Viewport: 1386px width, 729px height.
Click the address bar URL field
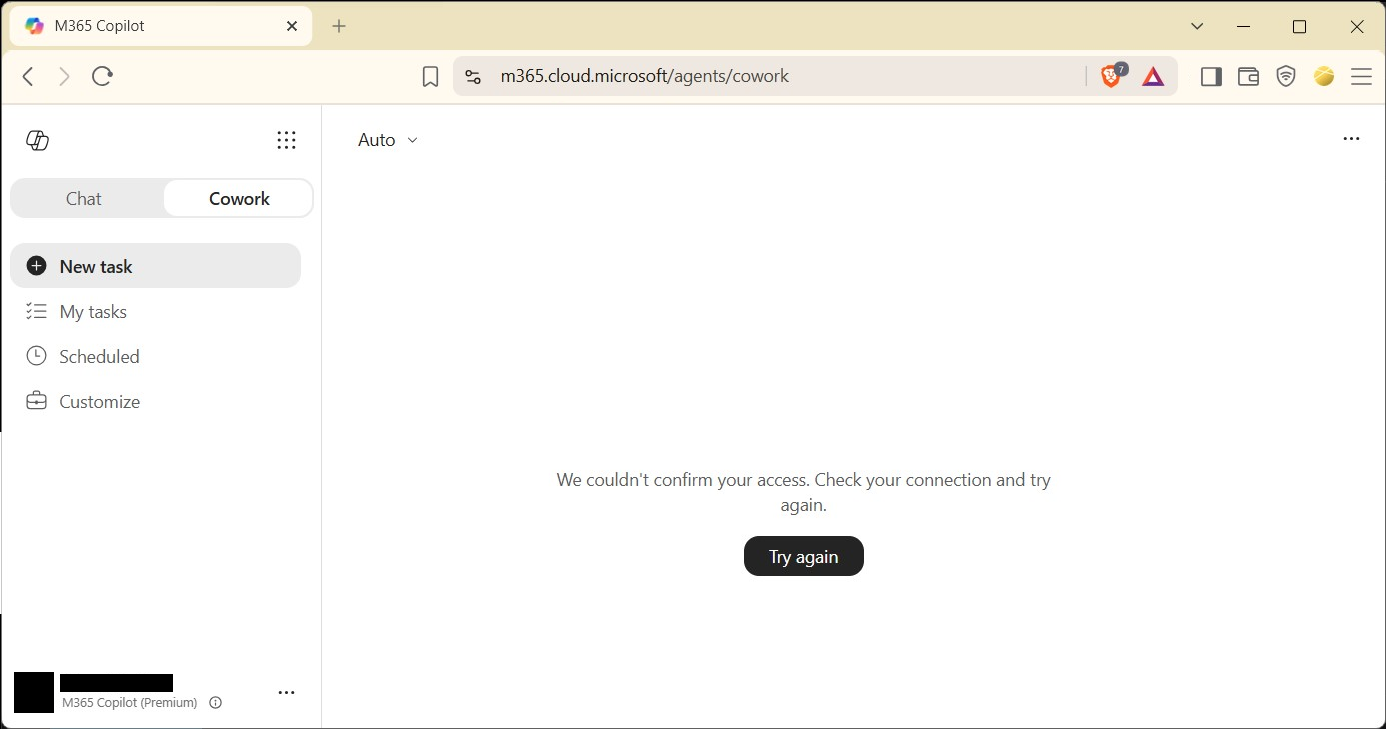pyautogui.click(x=780, y=76)
